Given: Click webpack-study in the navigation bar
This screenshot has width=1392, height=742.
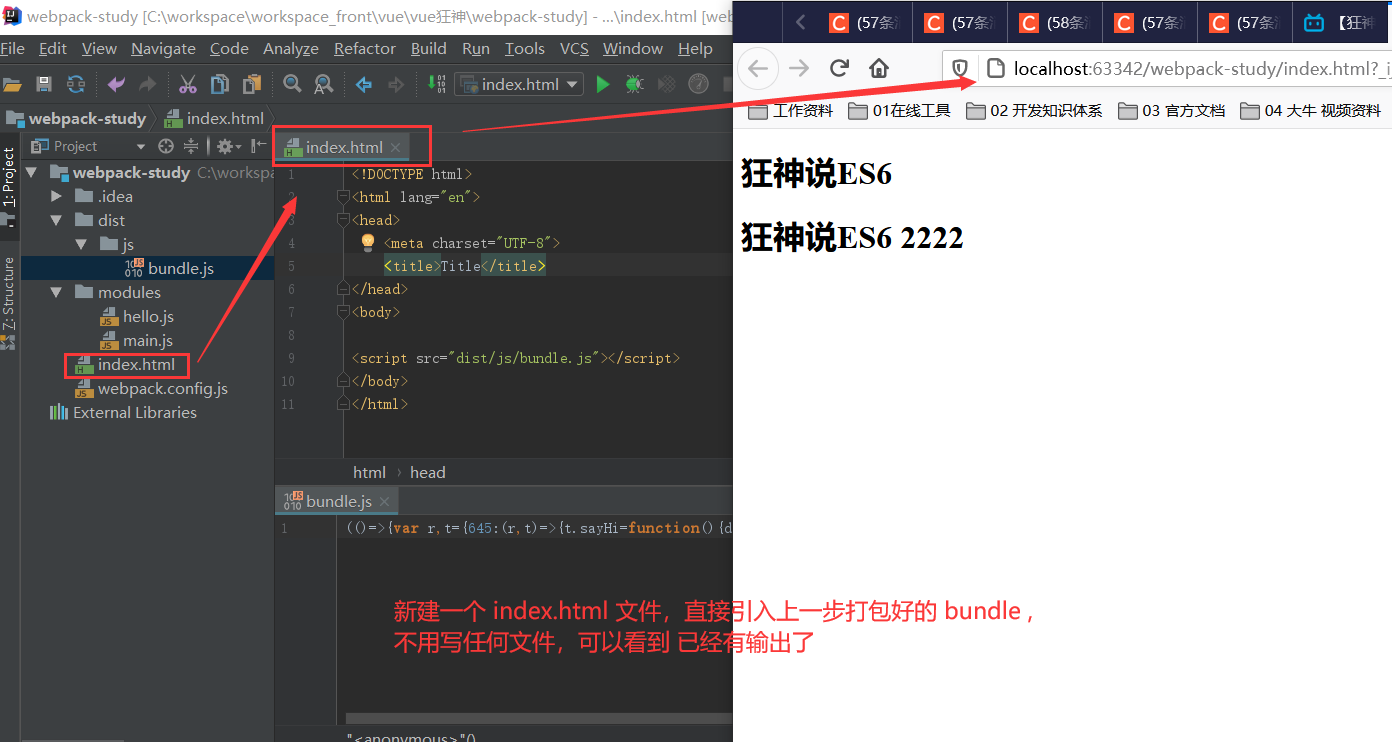Looking at the screenshot, I should (x=76, y=118).
